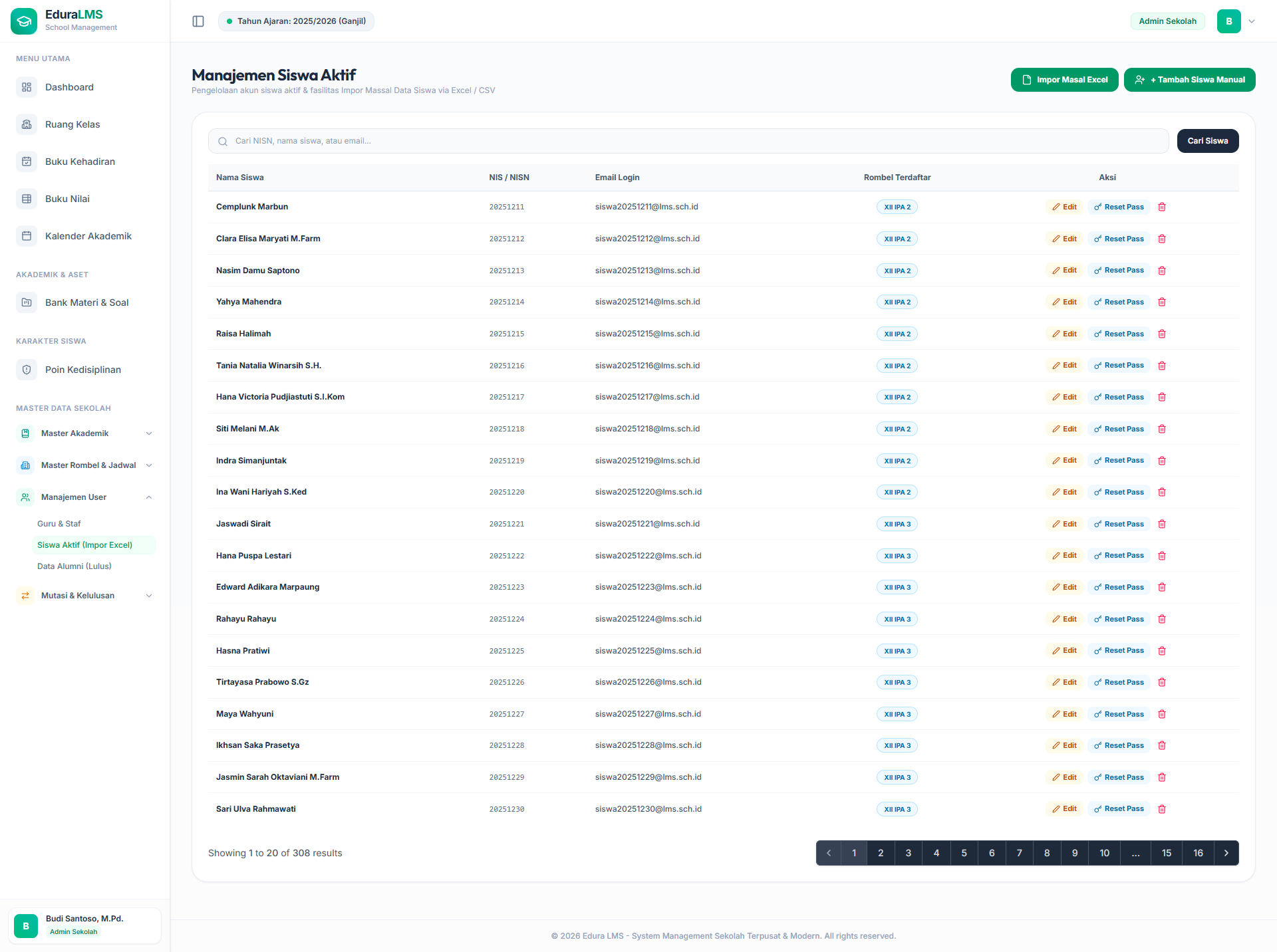The width and height of the screenshot is (1277, 952).
Task: Open Poin Kedisiplinan shield icon
Action: point(27,370)
